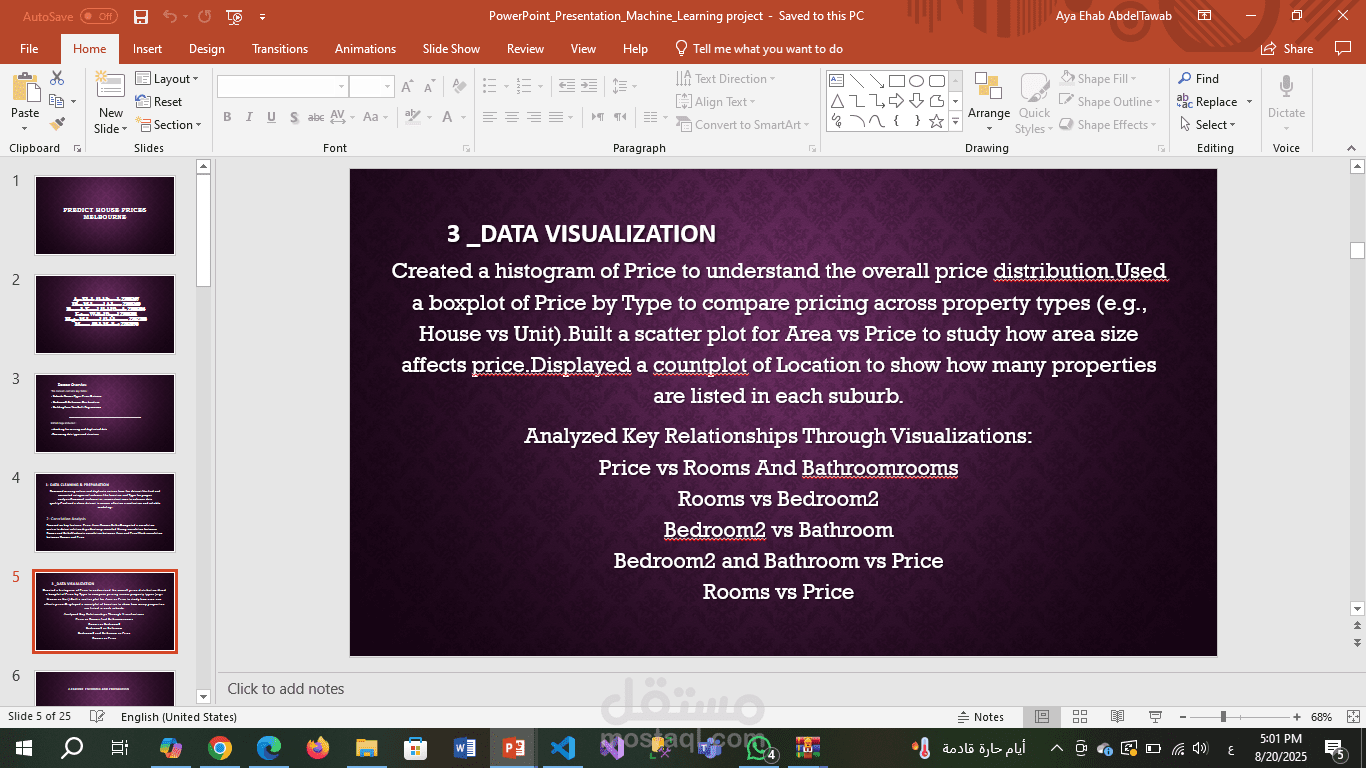The image size is (1366, 768).
Task: Toggle the Notes pane button
Action: [x=981, y=717]
